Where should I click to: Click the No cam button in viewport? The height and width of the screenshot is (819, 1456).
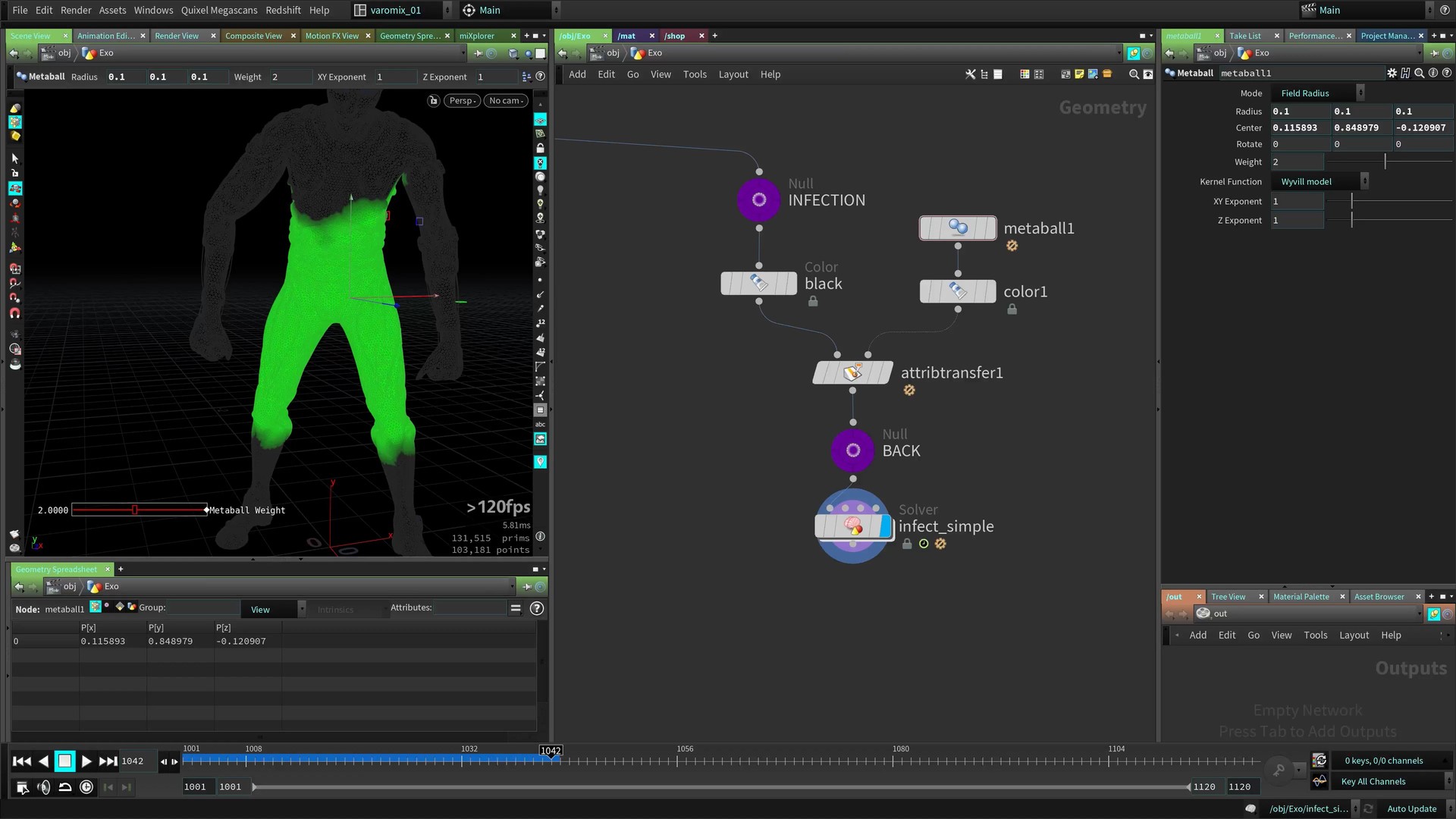[505, 100]
